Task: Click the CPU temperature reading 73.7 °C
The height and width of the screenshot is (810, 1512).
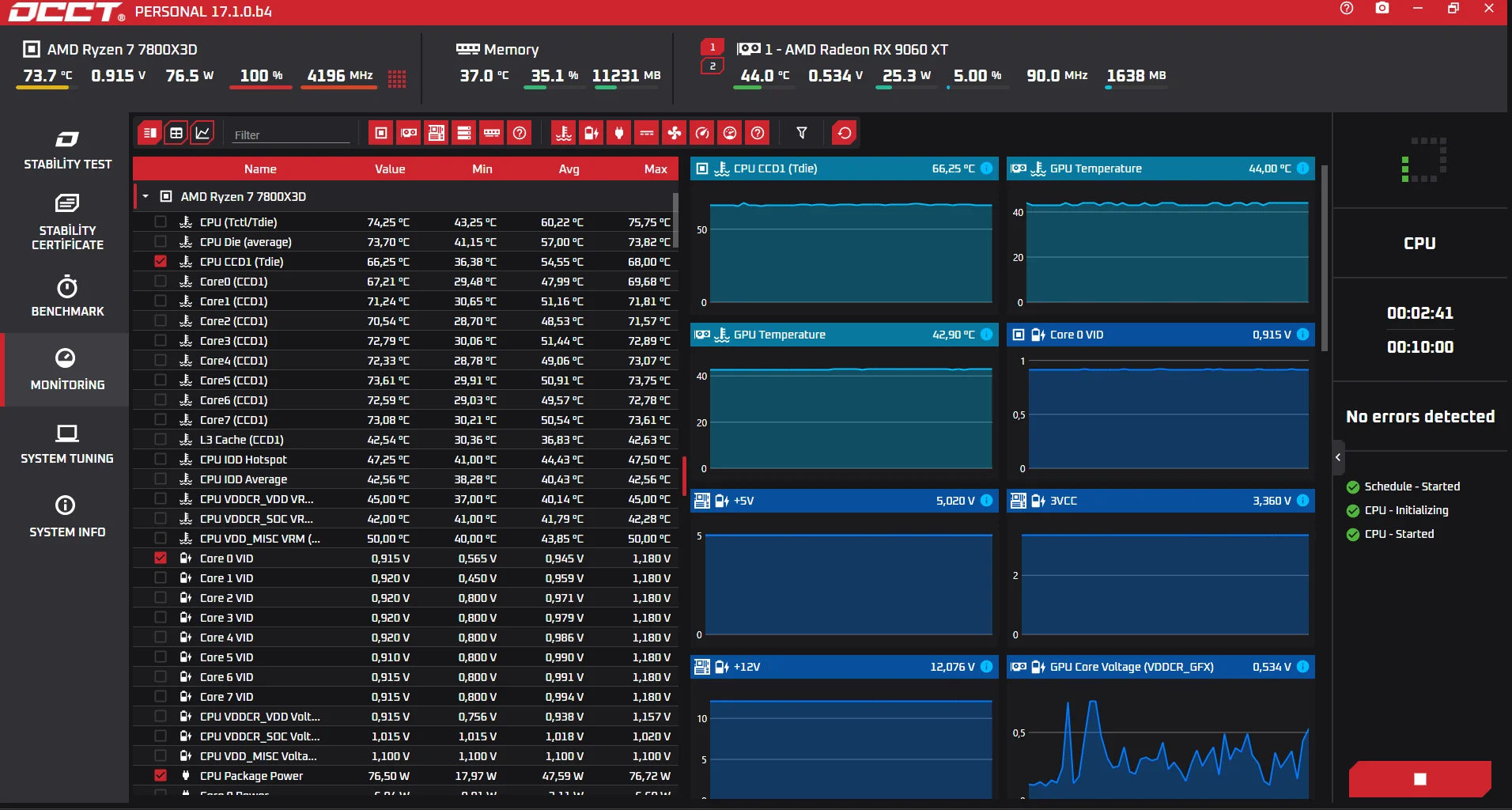Action: click(47, 76)
